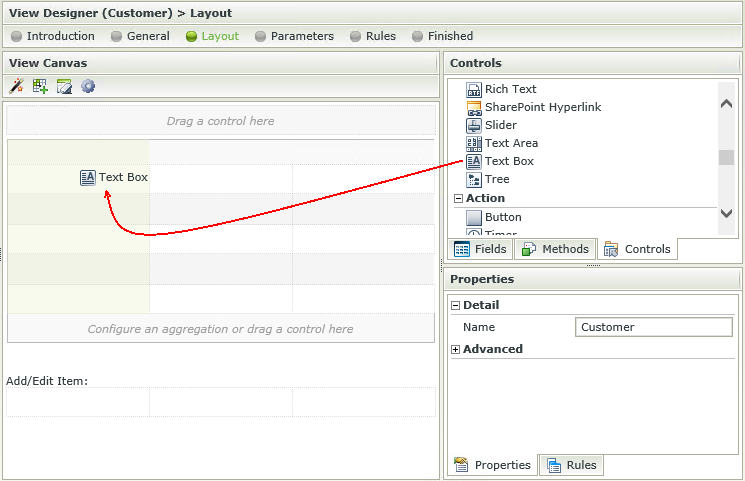
Task: Click the Advanced section heading
Action: click(x=493, y=349)
